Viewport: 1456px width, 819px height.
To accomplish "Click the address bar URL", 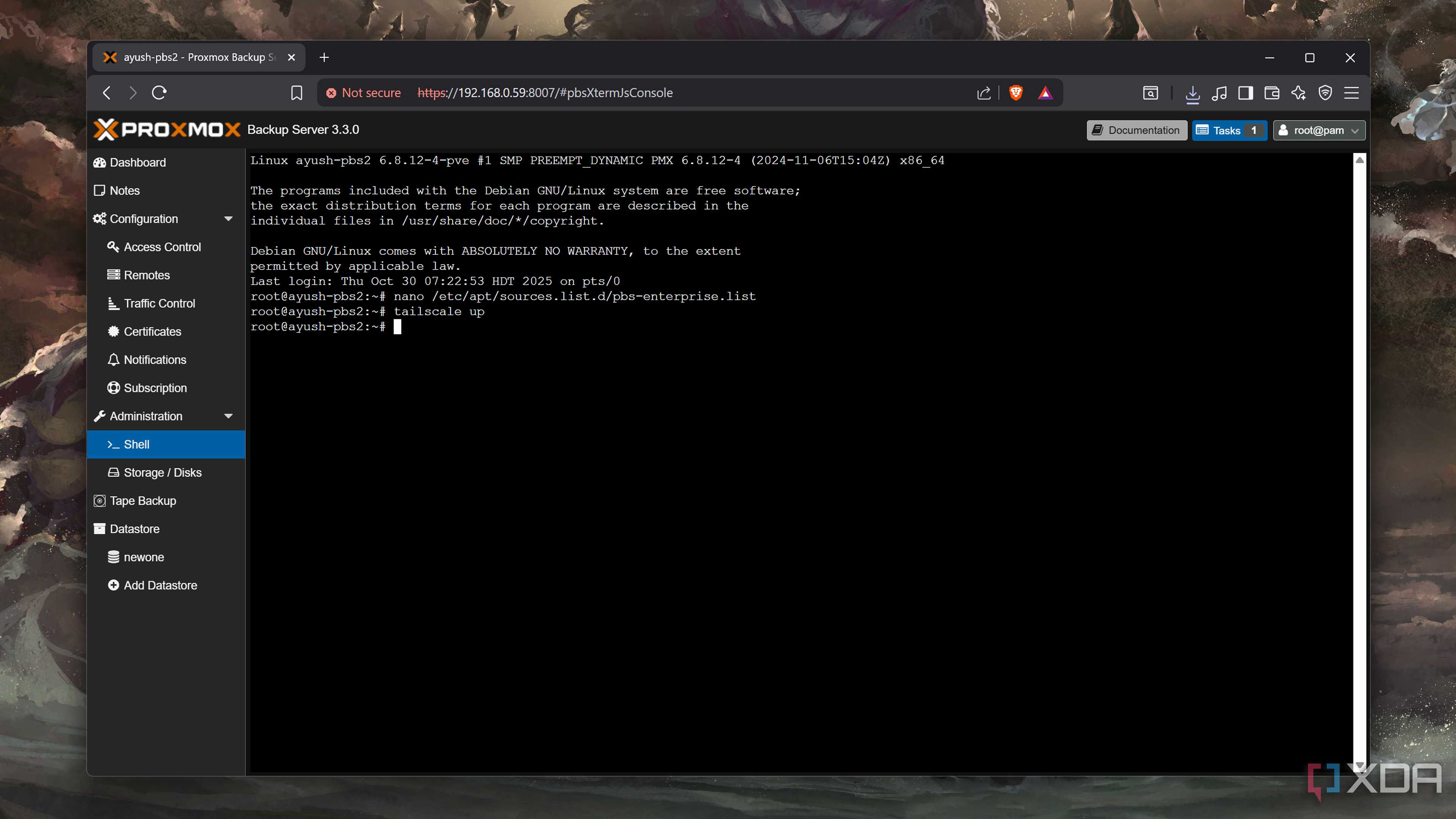I will (545, 93).
